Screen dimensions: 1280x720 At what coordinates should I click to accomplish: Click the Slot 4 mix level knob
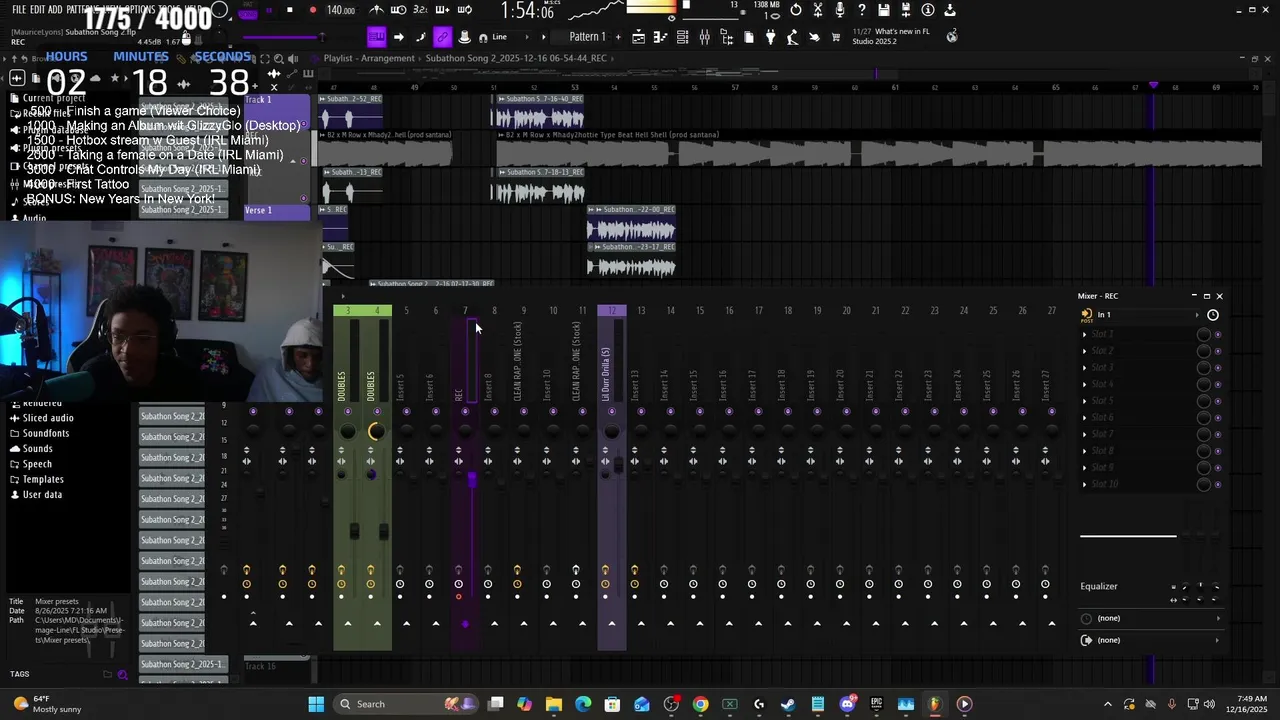1204,385
